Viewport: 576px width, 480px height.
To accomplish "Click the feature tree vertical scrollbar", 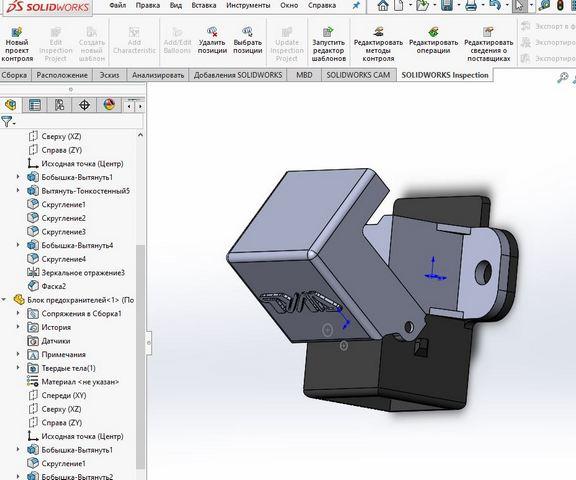I will click(x=140, y=356).
